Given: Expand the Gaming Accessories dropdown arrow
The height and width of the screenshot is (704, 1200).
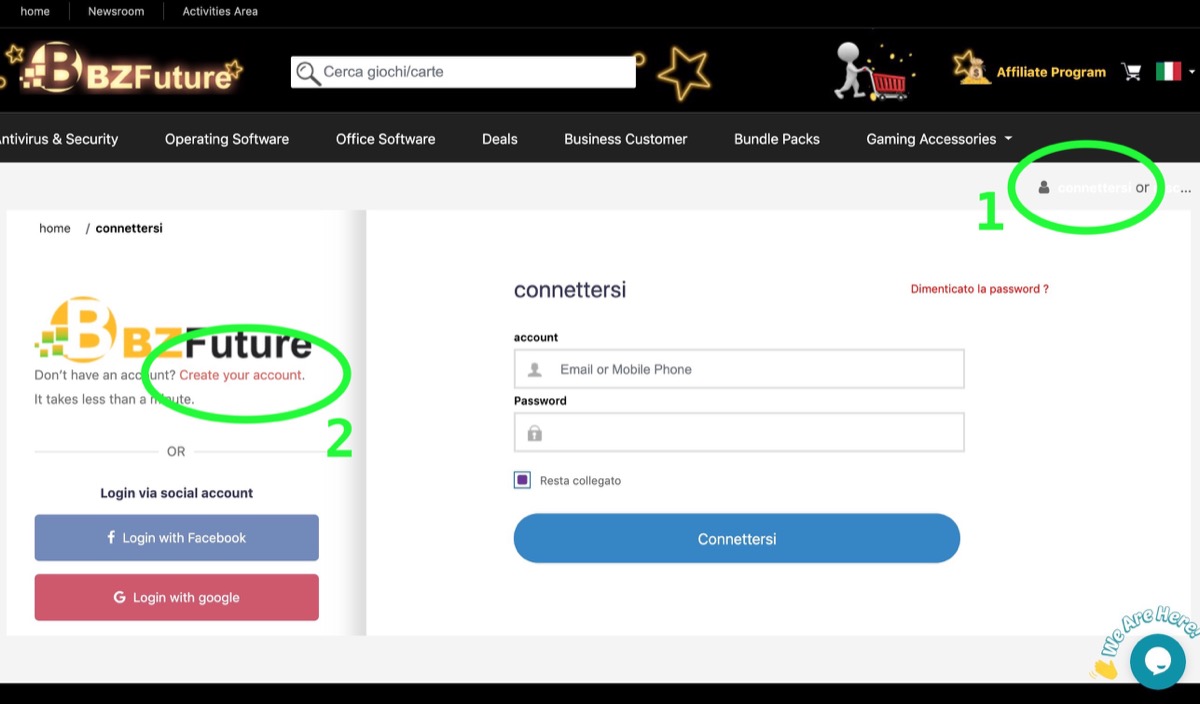Looking at the screenshot, I should point(1008,139).
